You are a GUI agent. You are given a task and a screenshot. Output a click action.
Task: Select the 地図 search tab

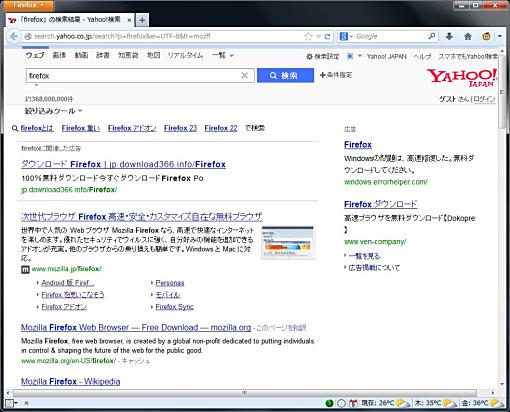click(153, 55)
